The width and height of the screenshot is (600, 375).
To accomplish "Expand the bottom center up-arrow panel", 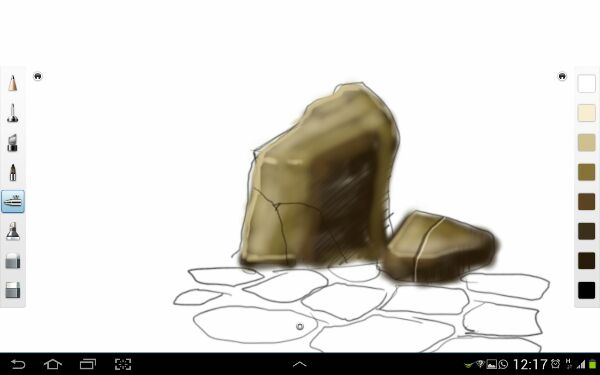I will 300,364.
